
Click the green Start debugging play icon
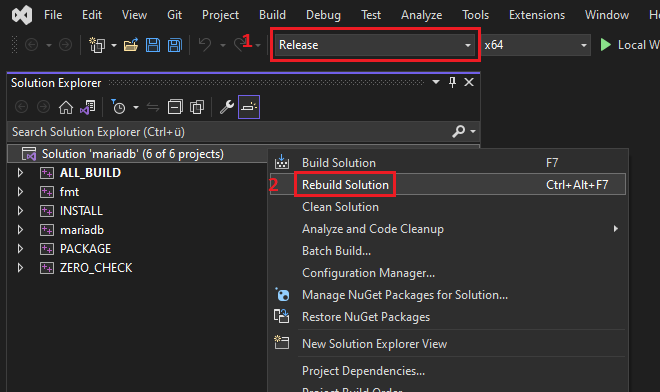click(x=606, y=45)
